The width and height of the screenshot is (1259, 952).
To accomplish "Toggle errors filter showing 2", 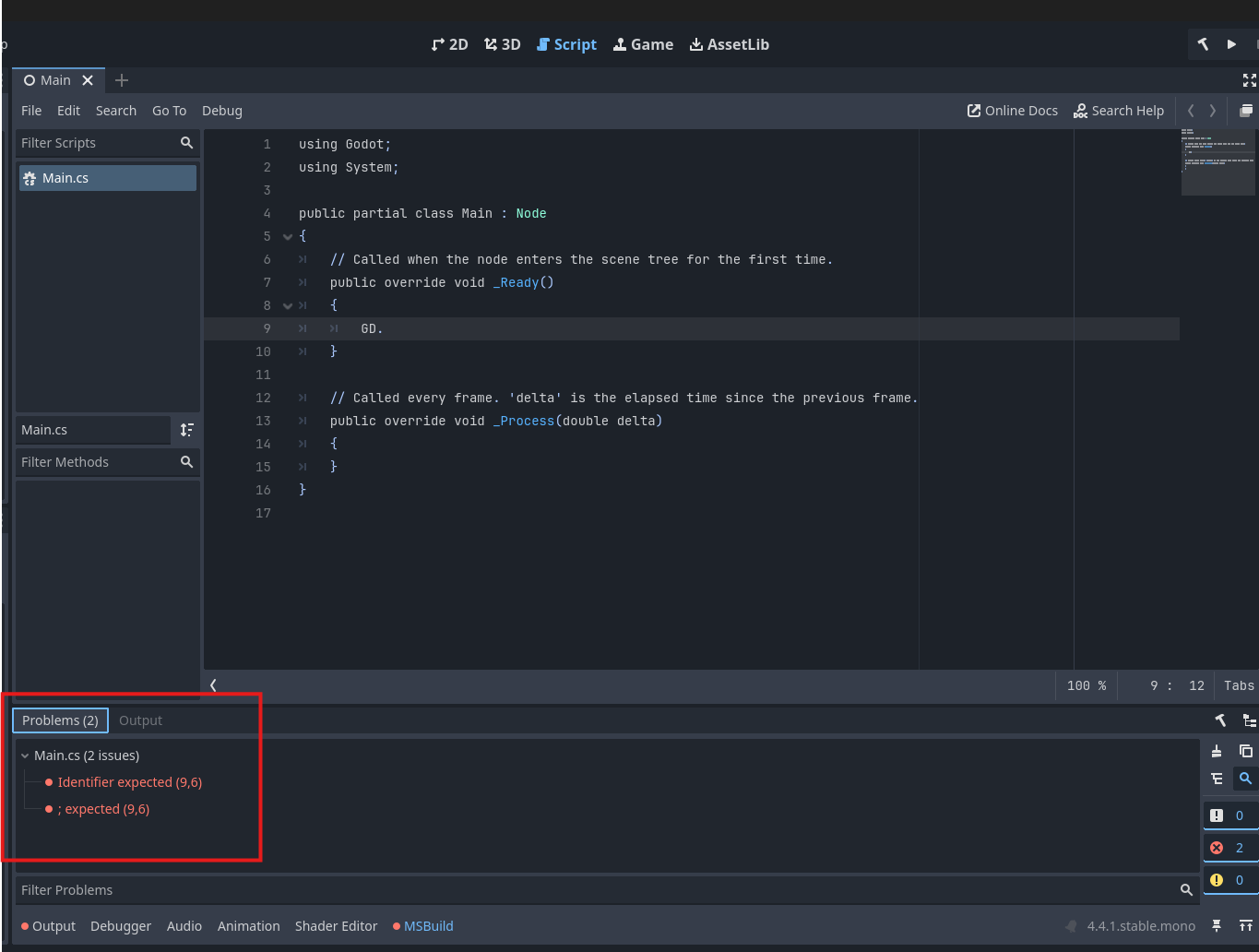I will point(1230,848).
